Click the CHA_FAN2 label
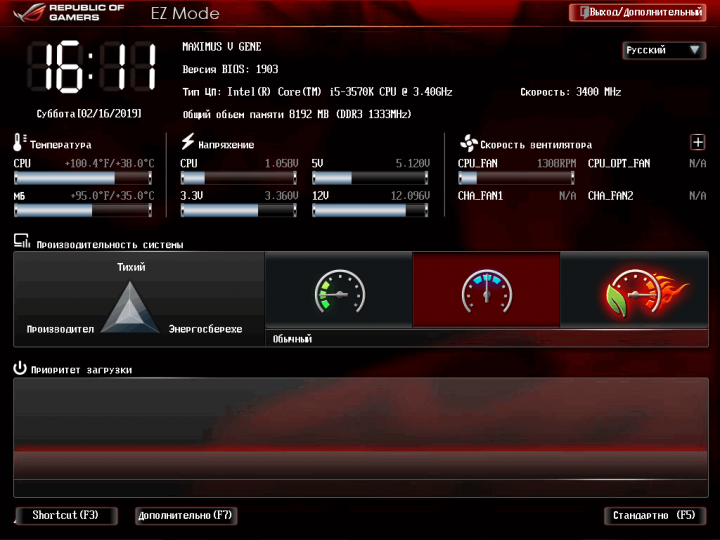 (x=610, y=196)
